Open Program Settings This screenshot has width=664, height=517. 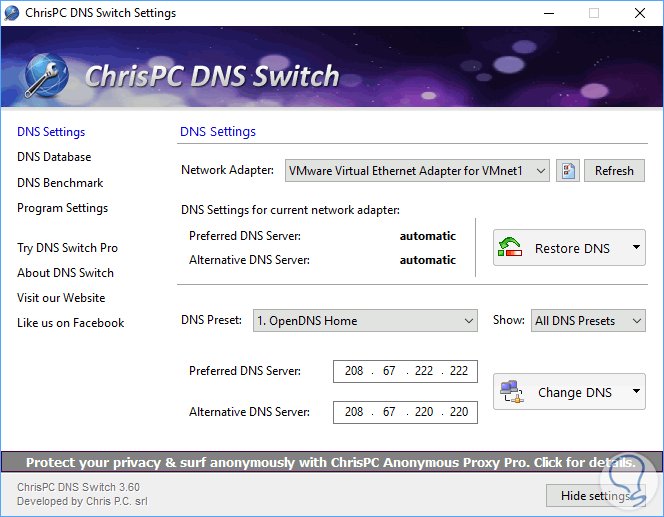coord(63,208)
